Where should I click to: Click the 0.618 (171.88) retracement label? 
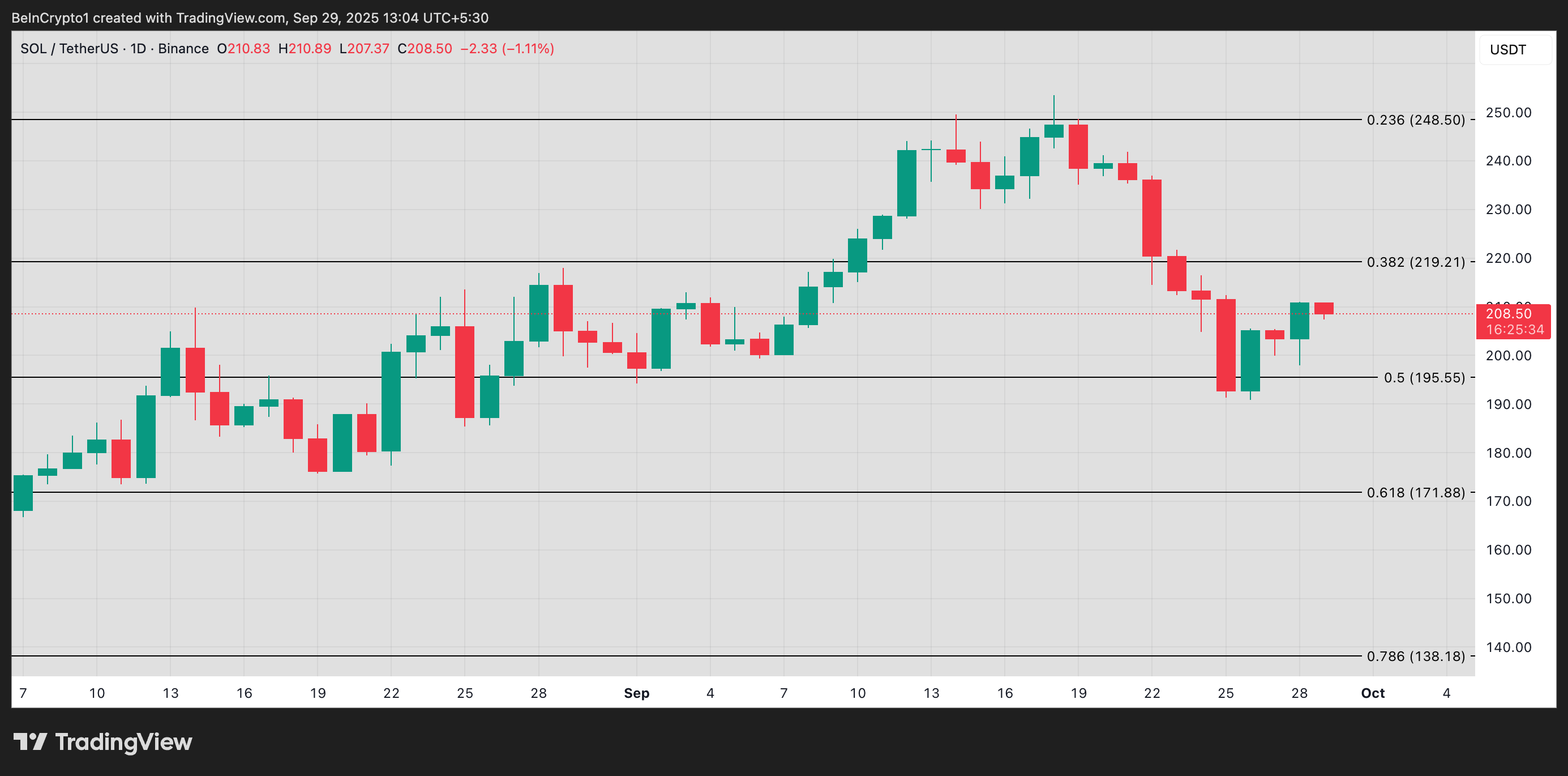tap(1415, 492)
